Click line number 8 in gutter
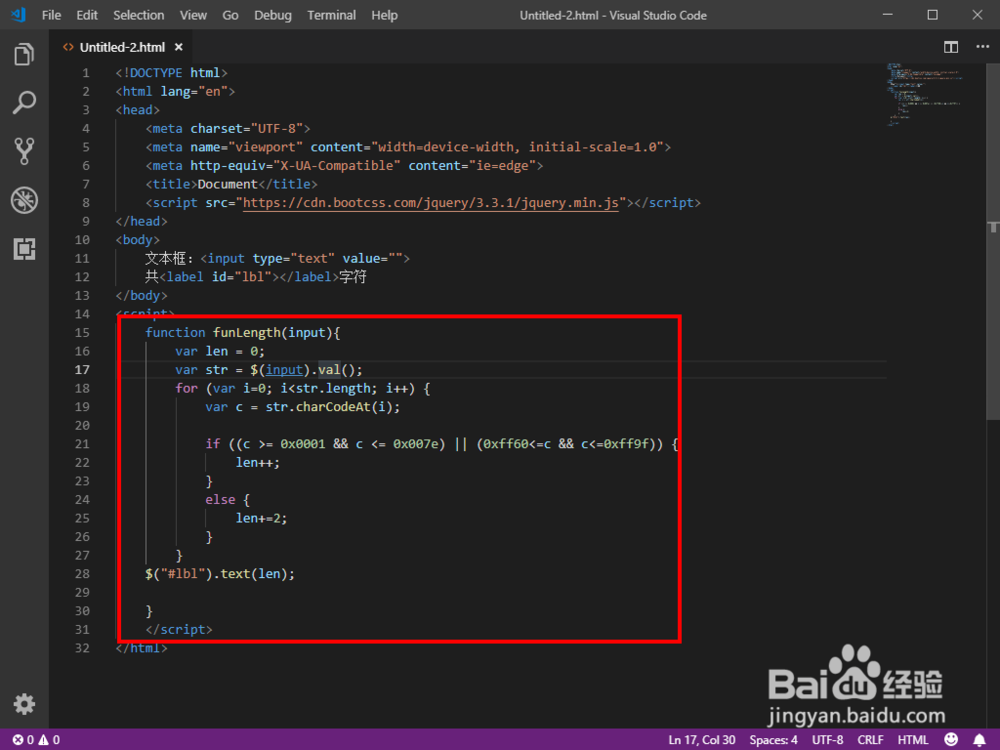This screenshot has width=1000, height=750. [x=85, y=203]
